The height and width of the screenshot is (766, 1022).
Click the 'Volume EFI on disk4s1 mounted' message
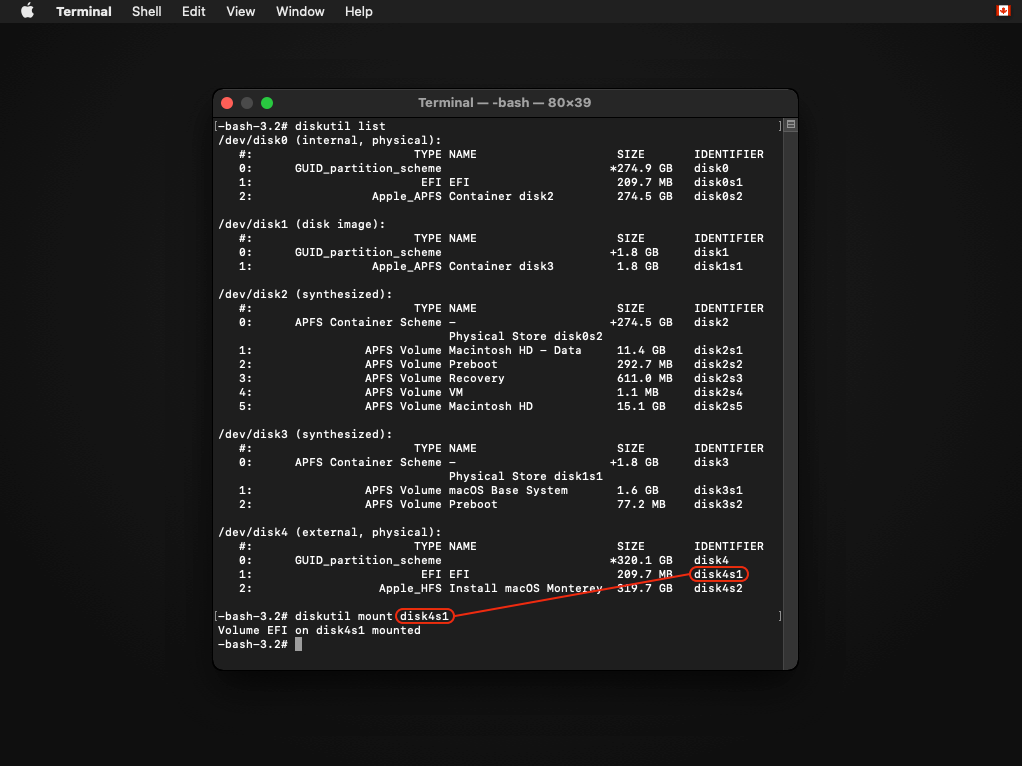click(319, 631)
